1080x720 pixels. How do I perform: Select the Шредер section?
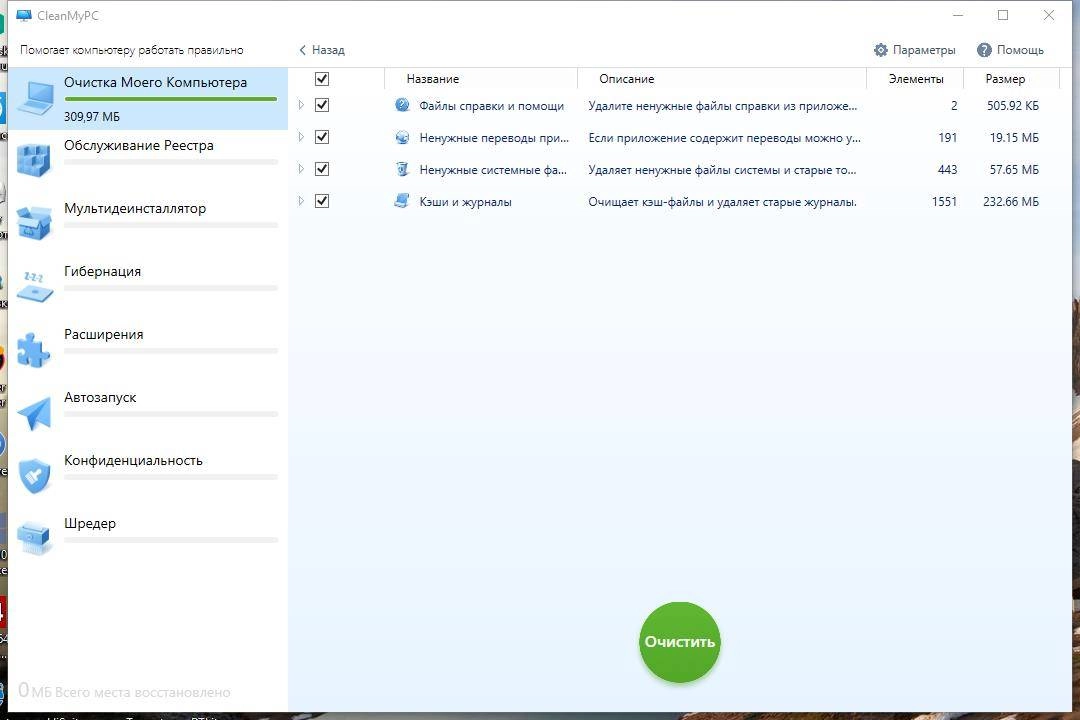147,539
